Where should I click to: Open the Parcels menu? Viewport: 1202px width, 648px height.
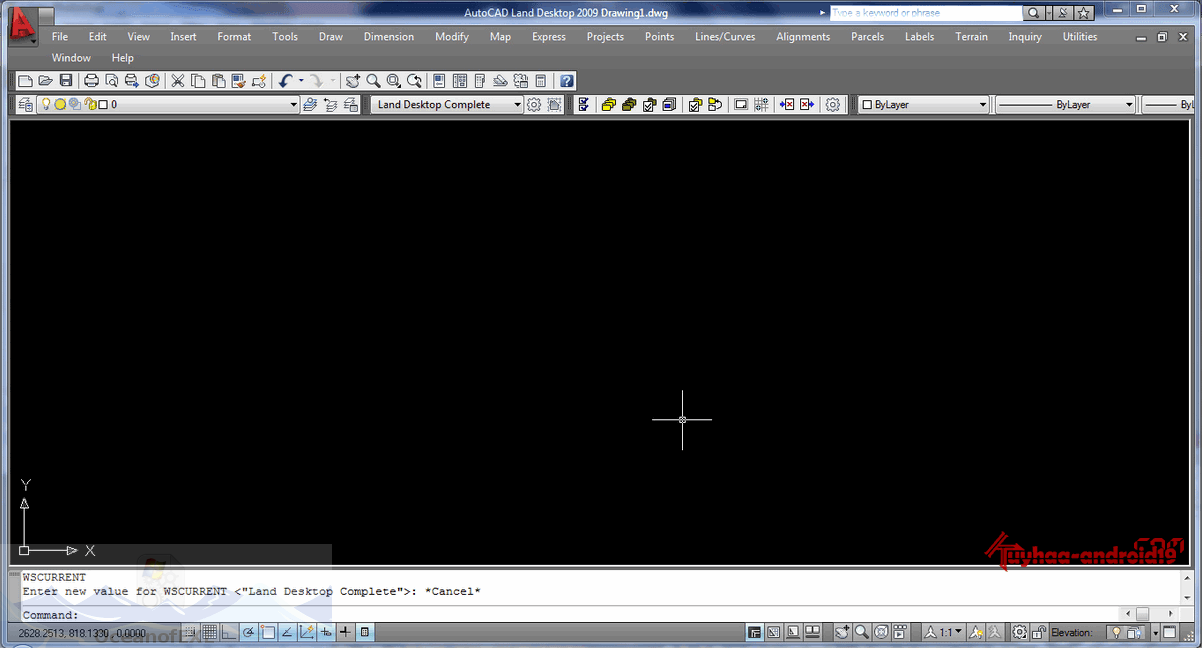click(867, 37)
